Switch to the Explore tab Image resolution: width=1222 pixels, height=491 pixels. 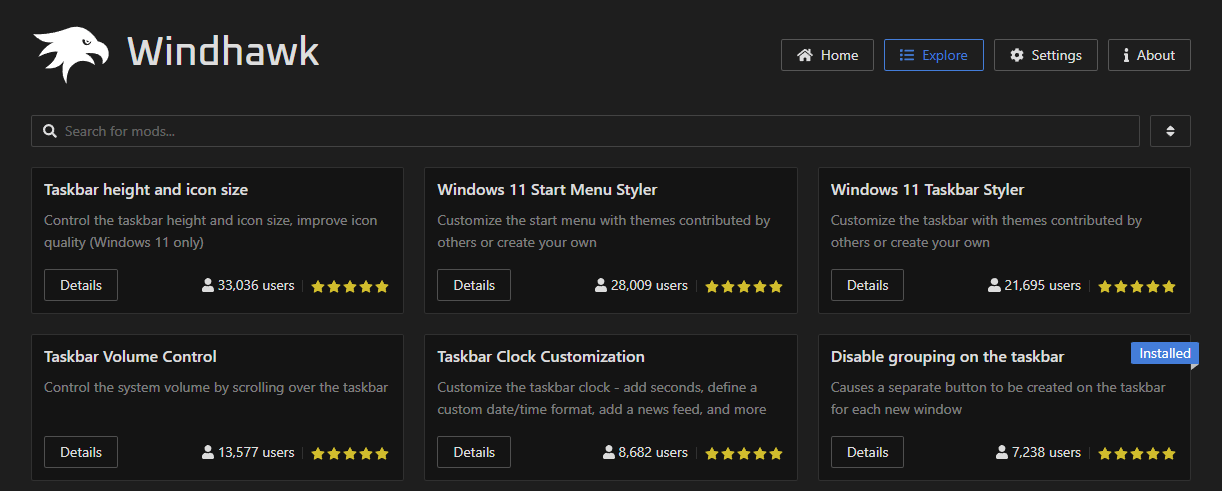pos(934,55)
